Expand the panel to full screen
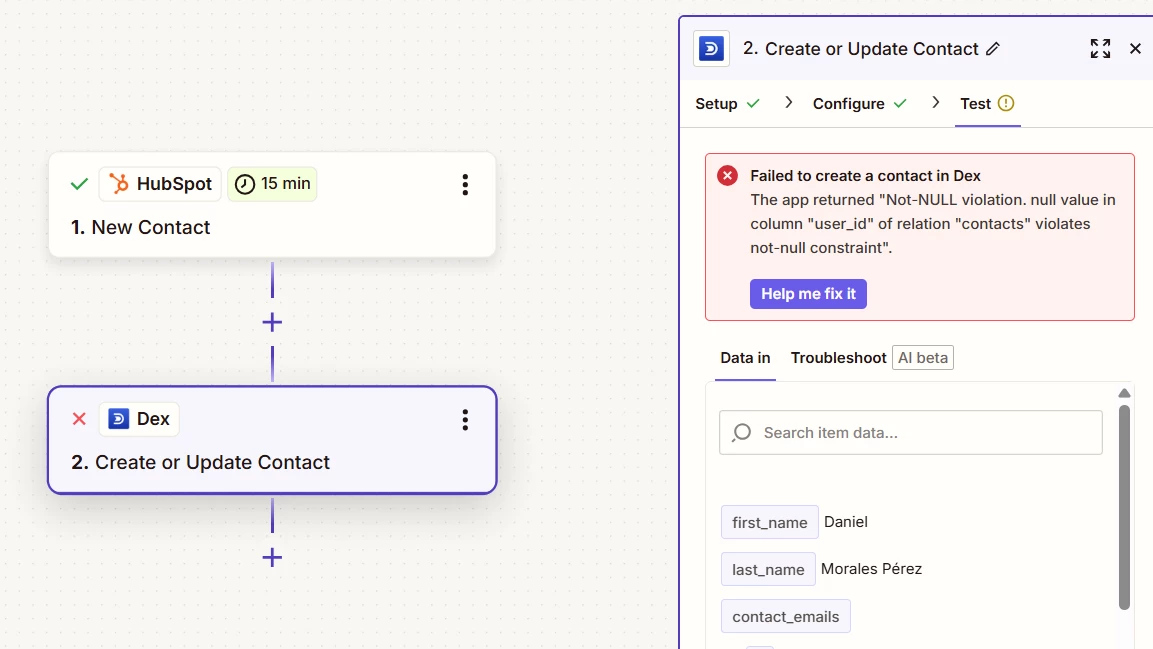The image size is (1153, 649). tap(1100, 49)
